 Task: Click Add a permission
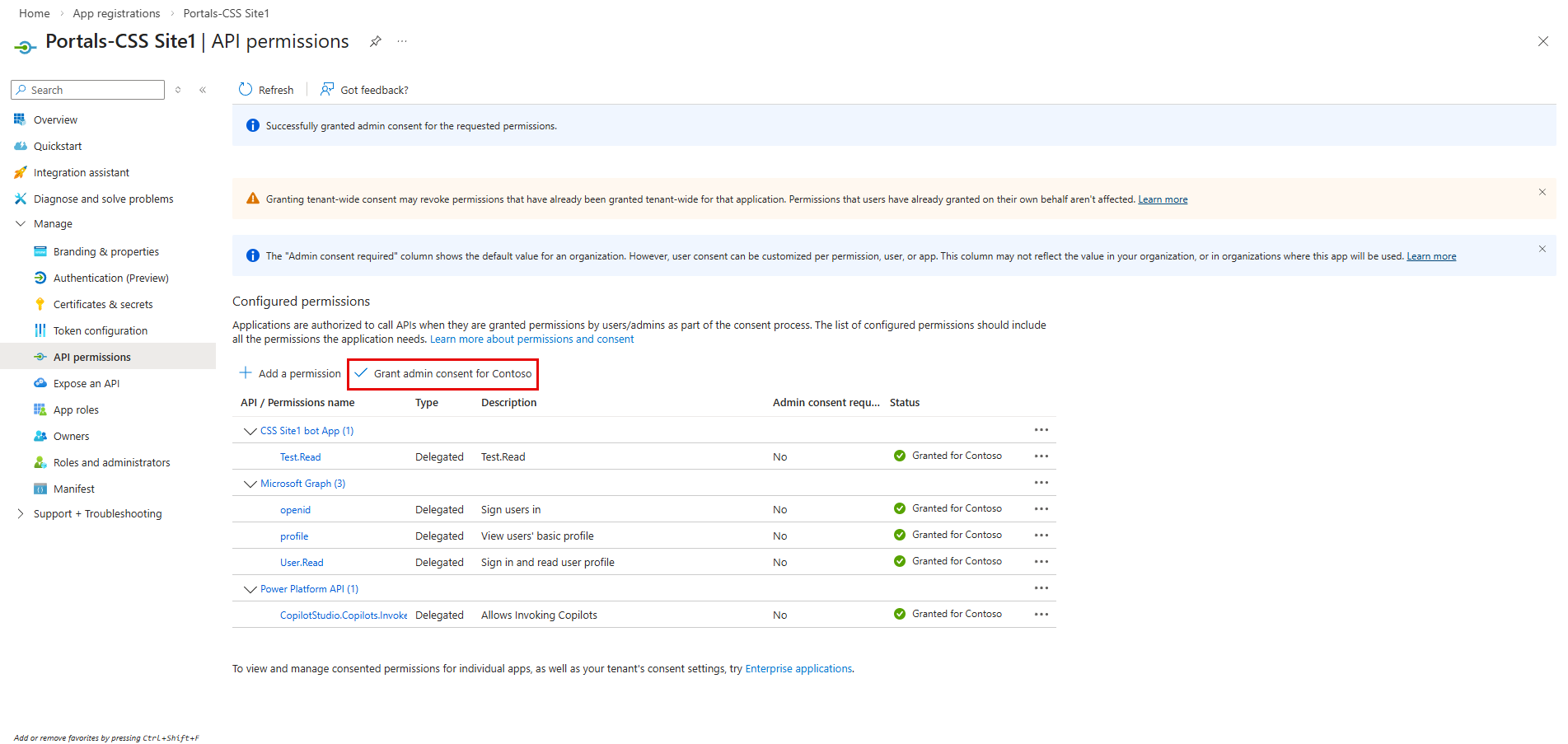tap(290, 373)
